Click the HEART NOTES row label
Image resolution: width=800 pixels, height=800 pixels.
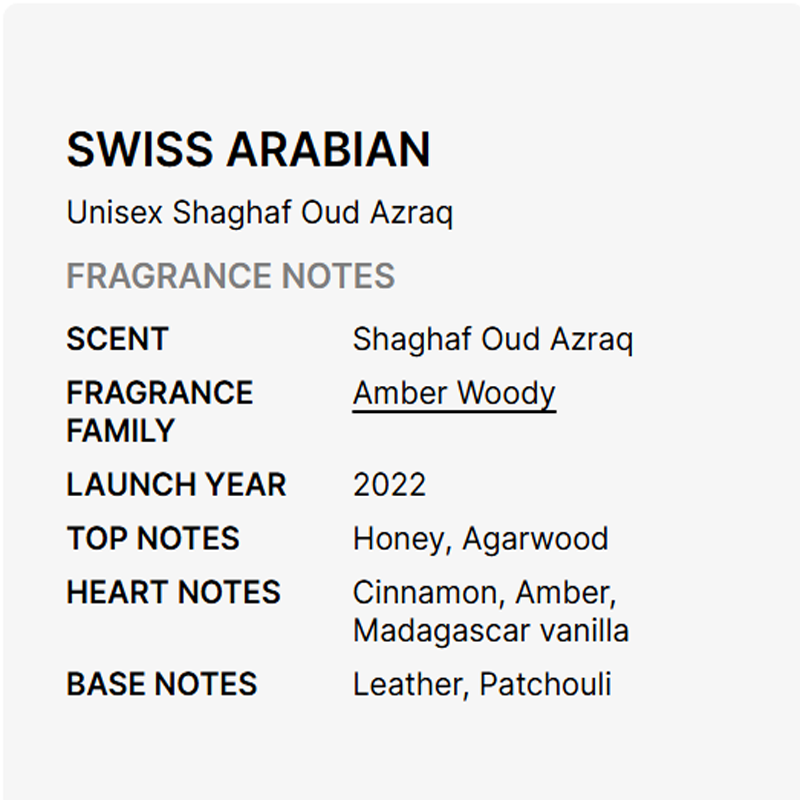coord(173,593)
